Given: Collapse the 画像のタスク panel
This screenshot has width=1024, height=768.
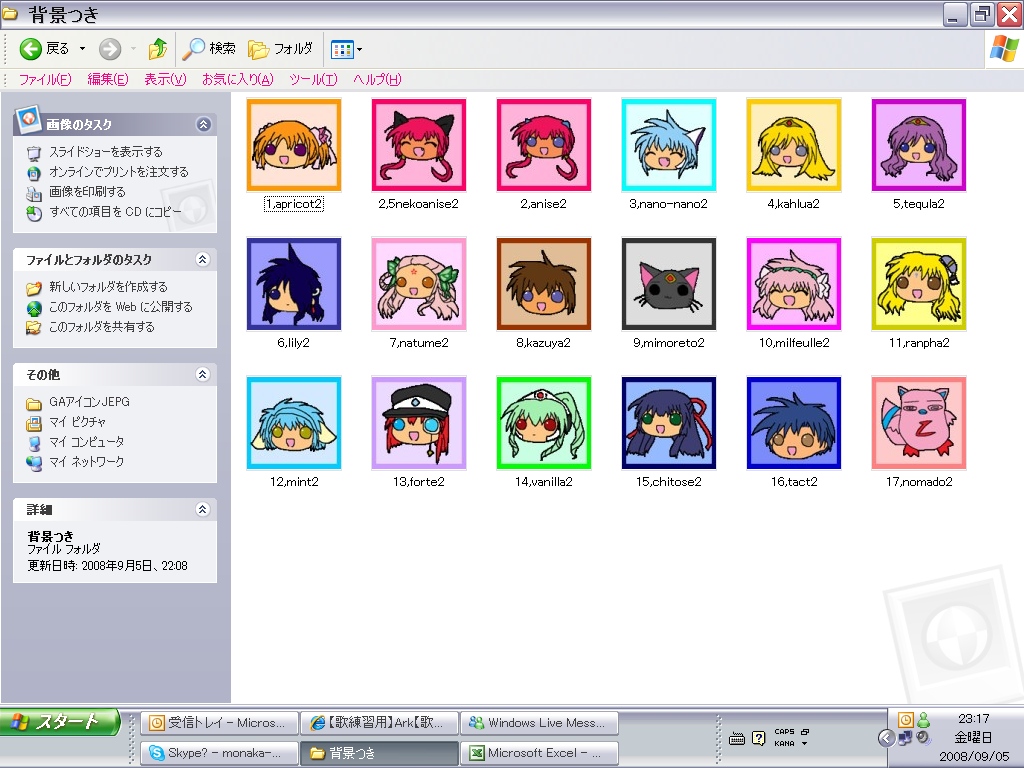Looking at the screenshot, I should pos(204,124).
